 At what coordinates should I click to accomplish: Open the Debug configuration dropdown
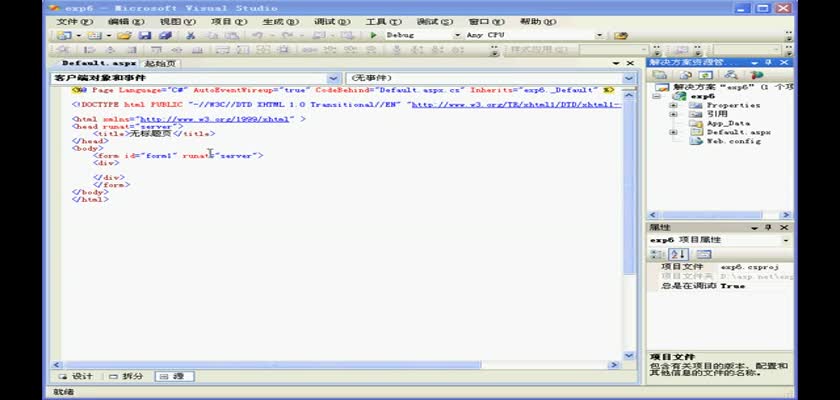(457, 35)
